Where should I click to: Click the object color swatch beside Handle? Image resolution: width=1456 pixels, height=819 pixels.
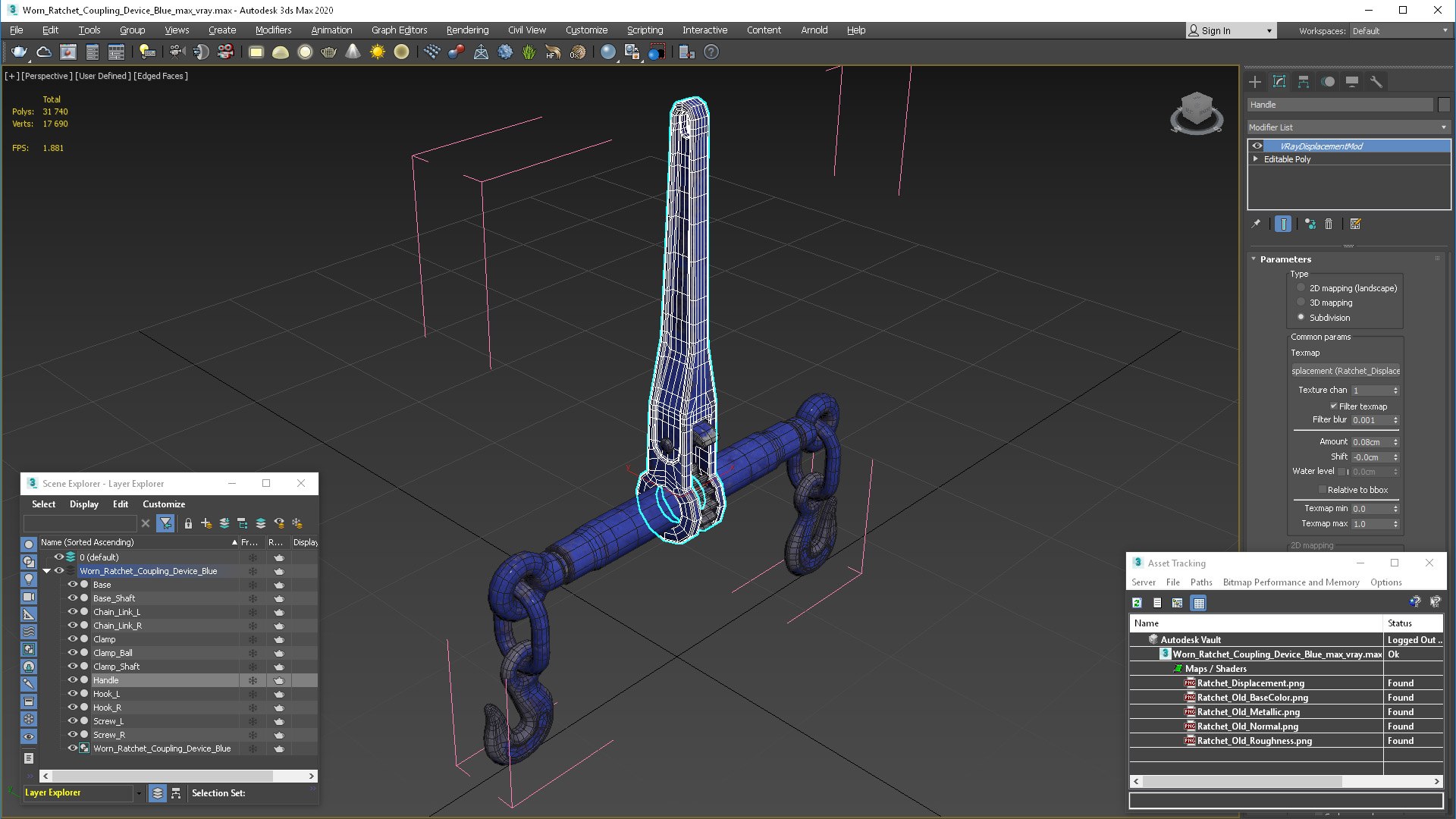tap(1444, 105)
